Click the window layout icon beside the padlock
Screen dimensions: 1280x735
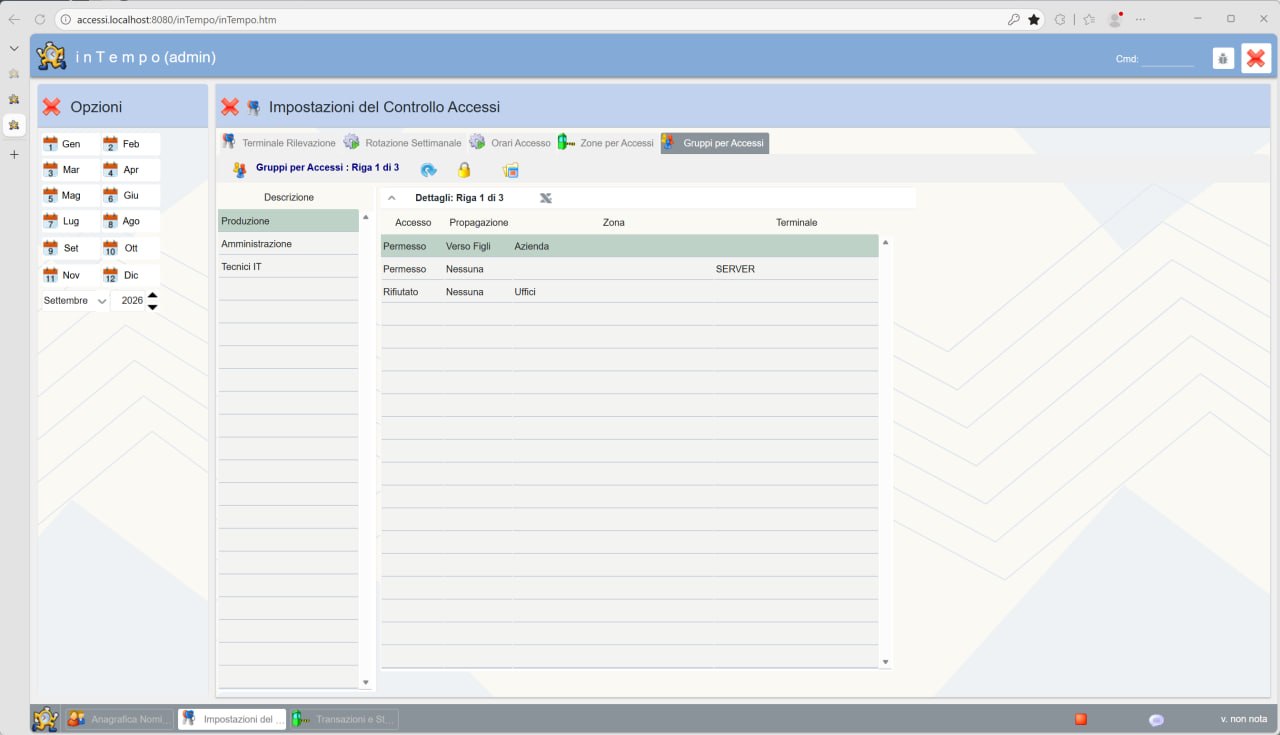pyautogui.click(x=511, y=170)
